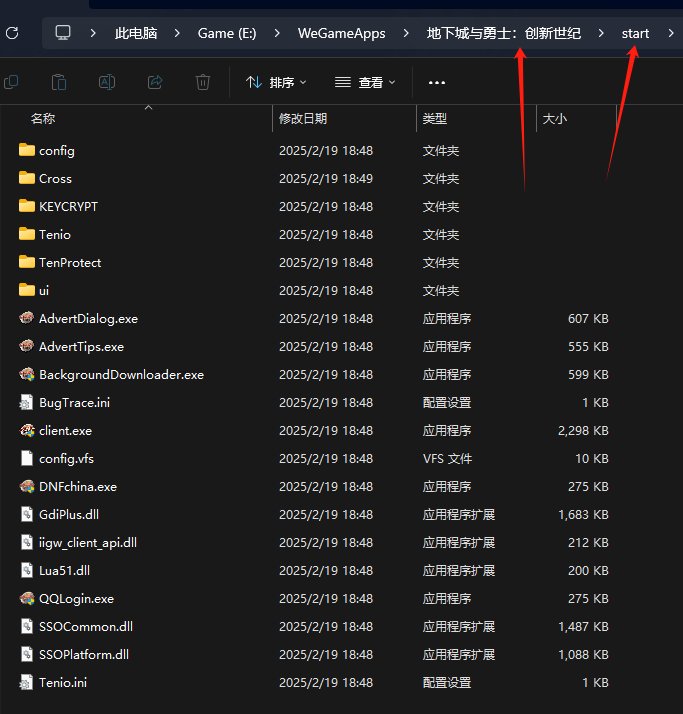
Task: Go to 地下城与勇士：创新世纪 breadcrumb segment
Action: tap(504, 33)
